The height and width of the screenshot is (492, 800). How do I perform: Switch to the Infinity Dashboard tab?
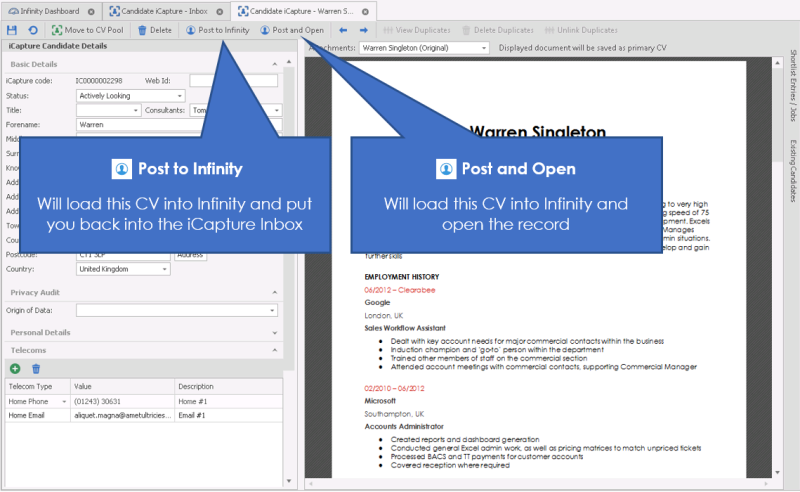pos(50,10)
